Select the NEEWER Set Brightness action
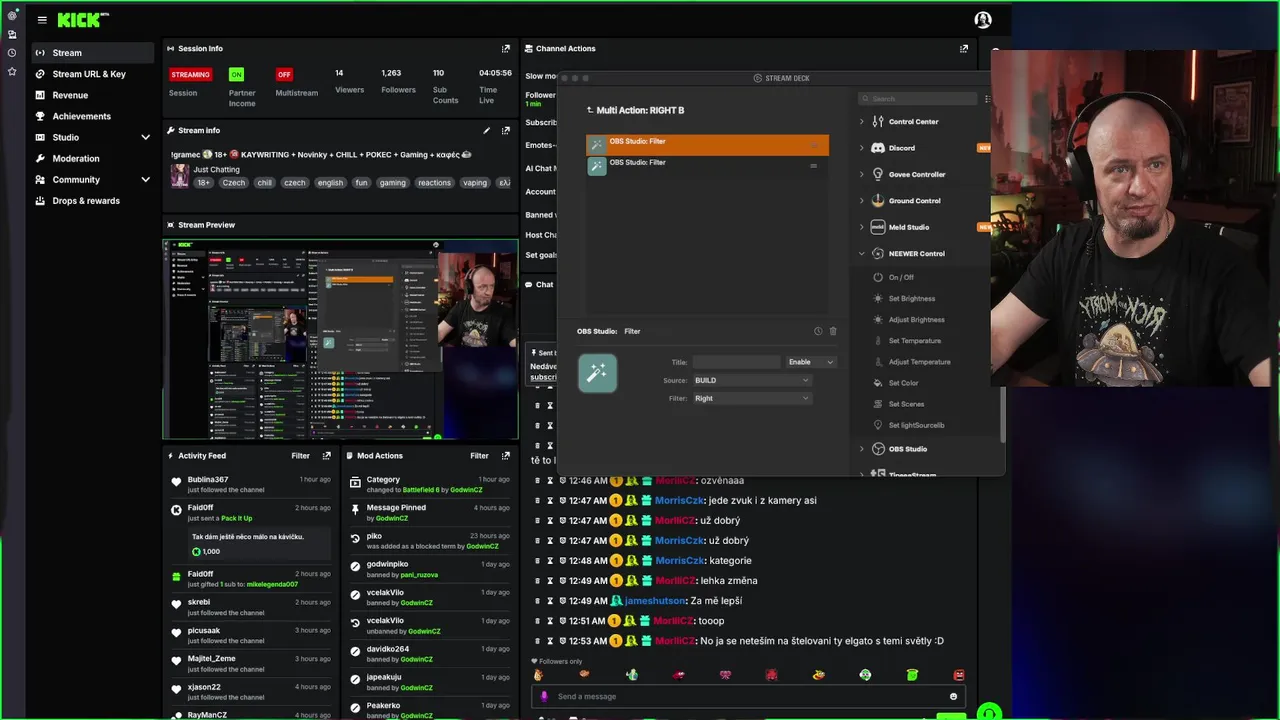1280x720 pixels. pyautogui.click(x=911, y=298)
